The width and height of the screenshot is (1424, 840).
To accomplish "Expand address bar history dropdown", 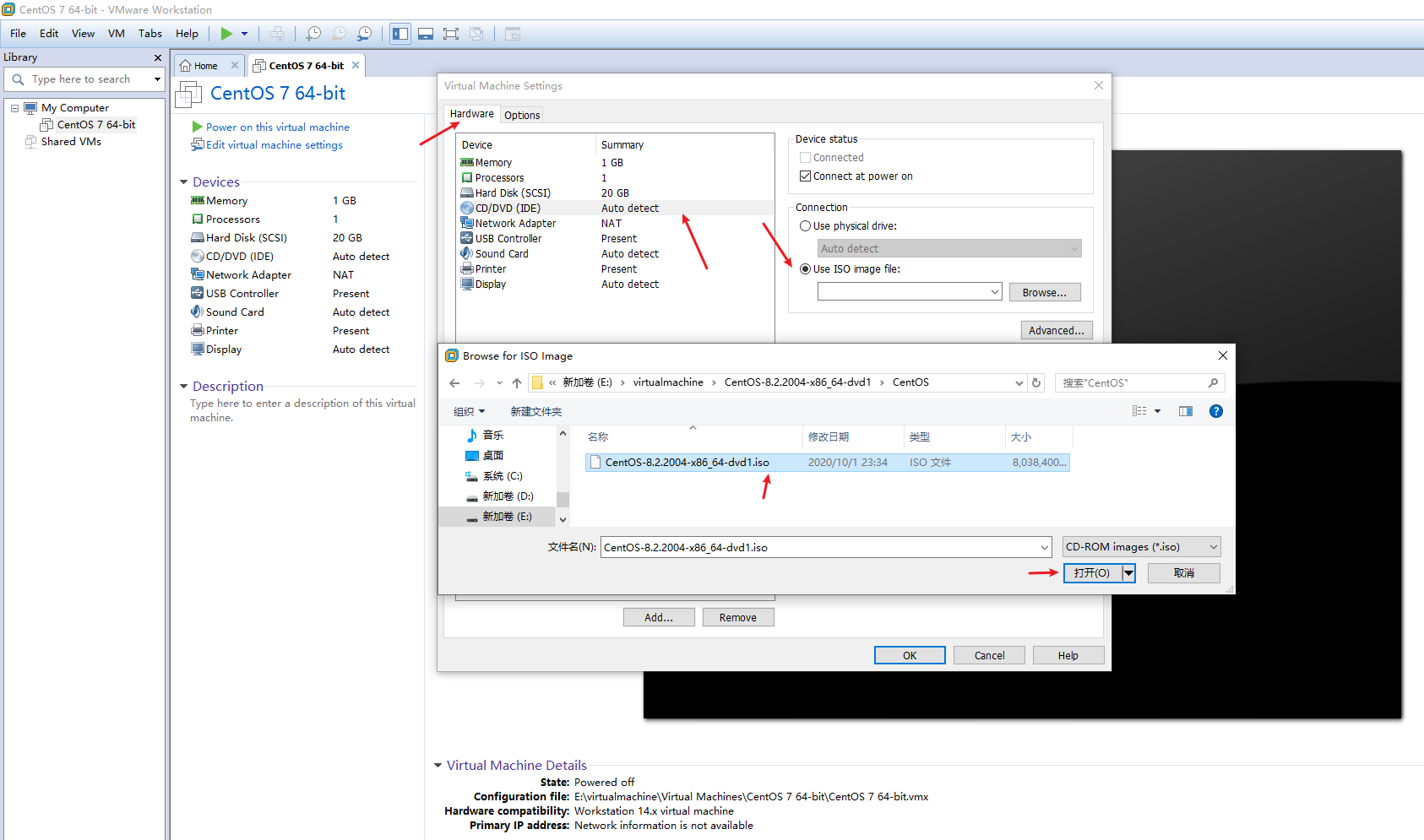I will 1019,383.
